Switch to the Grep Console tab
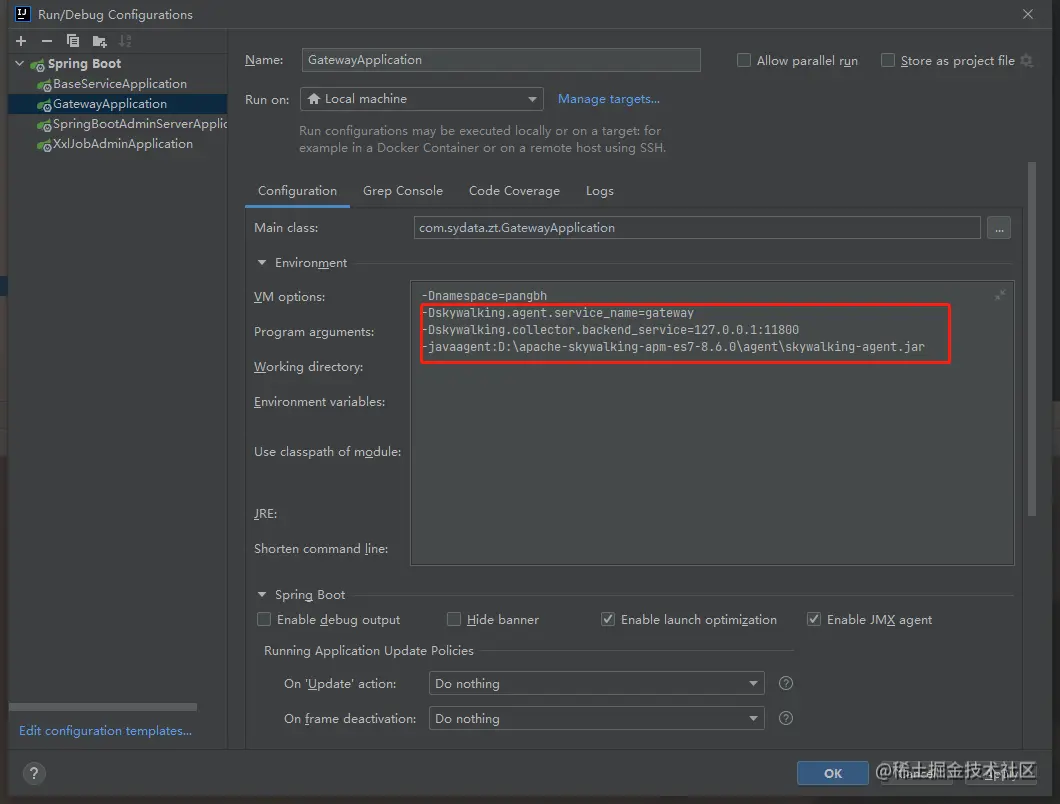Screen dimensions: 1060x804 (403, 191)
